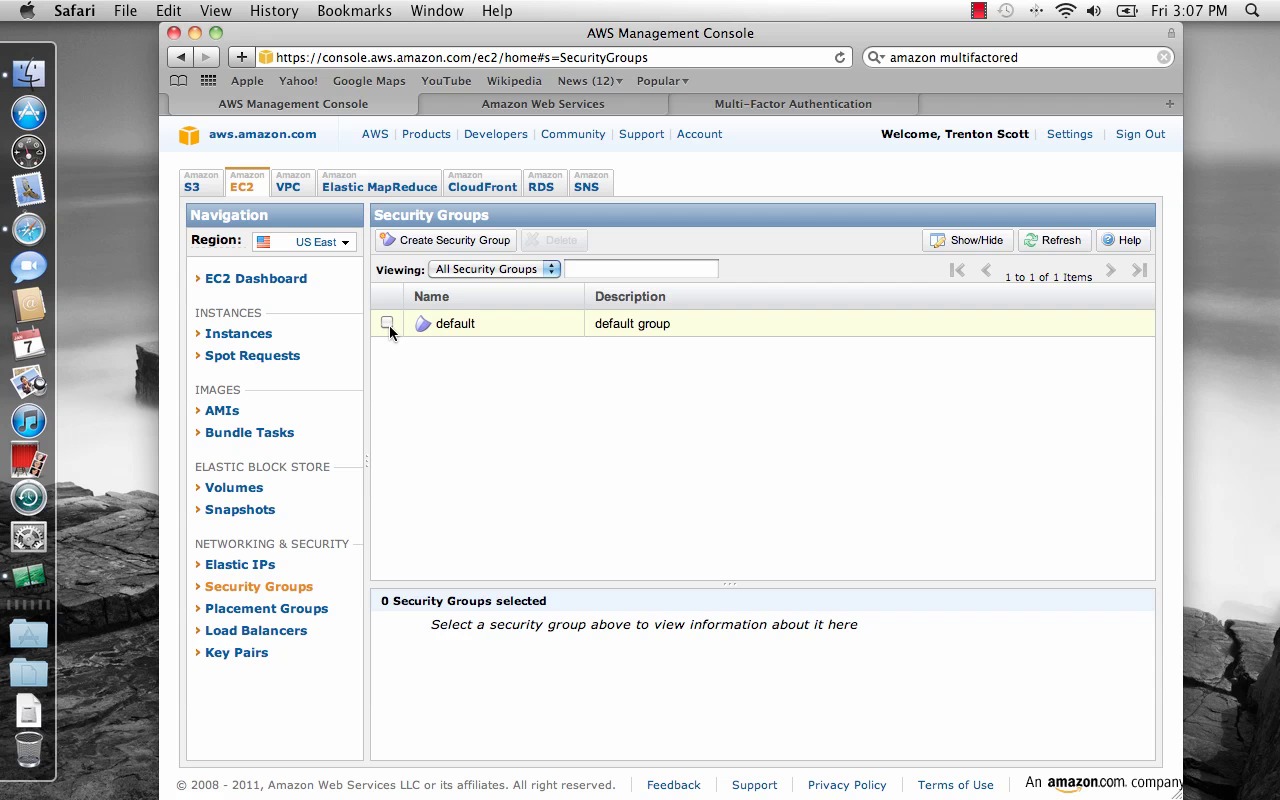1280x800 pixels.
Task: Refresh the security groups list
Action: click(1052, 240)
